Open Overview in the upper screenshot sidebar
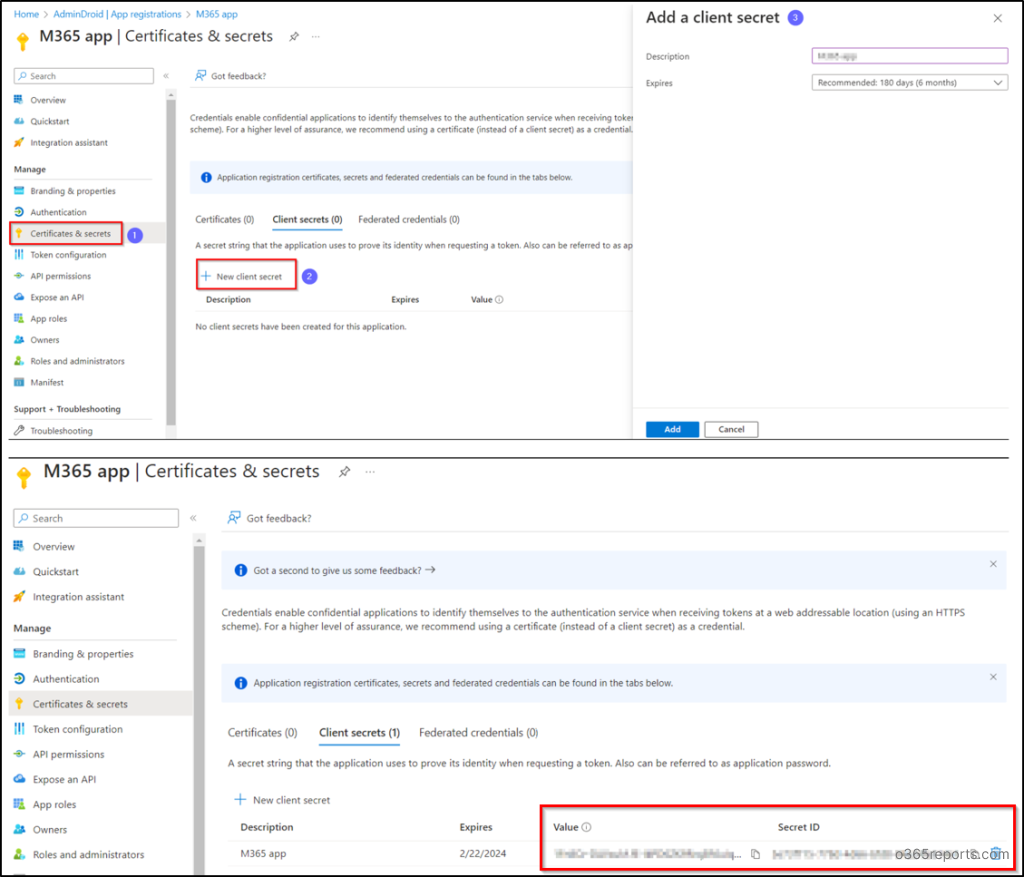This screenshot has width=1024, height=877. 40,100
